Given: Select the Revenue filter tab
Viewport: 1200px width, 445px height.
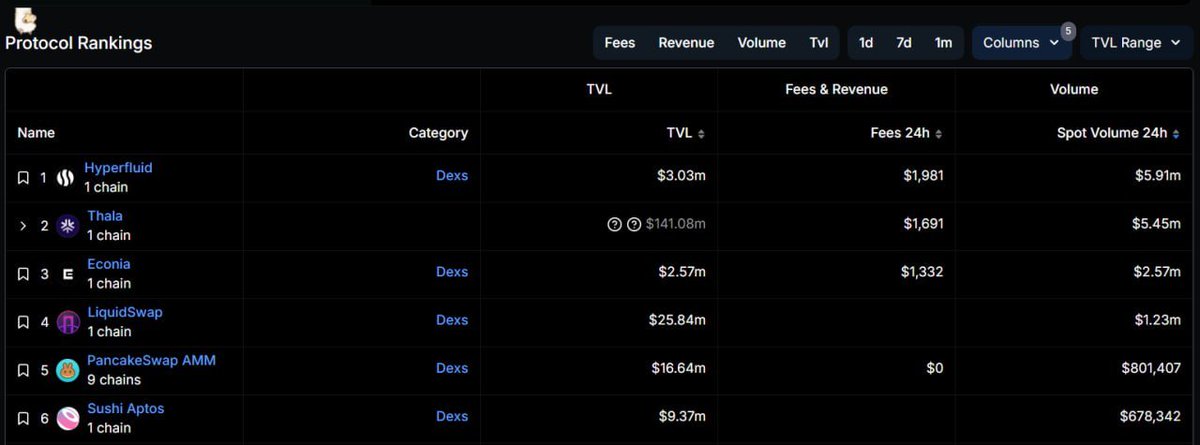Looking at the screenshot, I should click(686, 43).
